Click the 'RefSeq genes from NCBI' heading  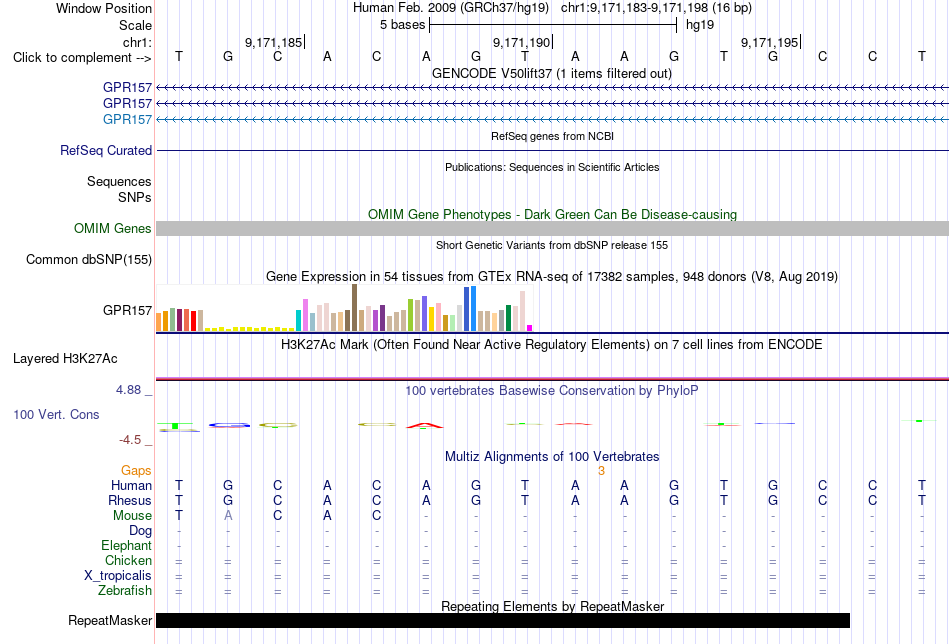(x=552, y=136)
